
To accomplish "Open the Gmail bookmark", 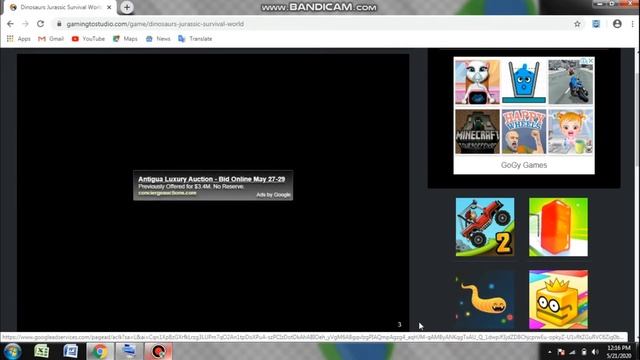I will 51,39.
